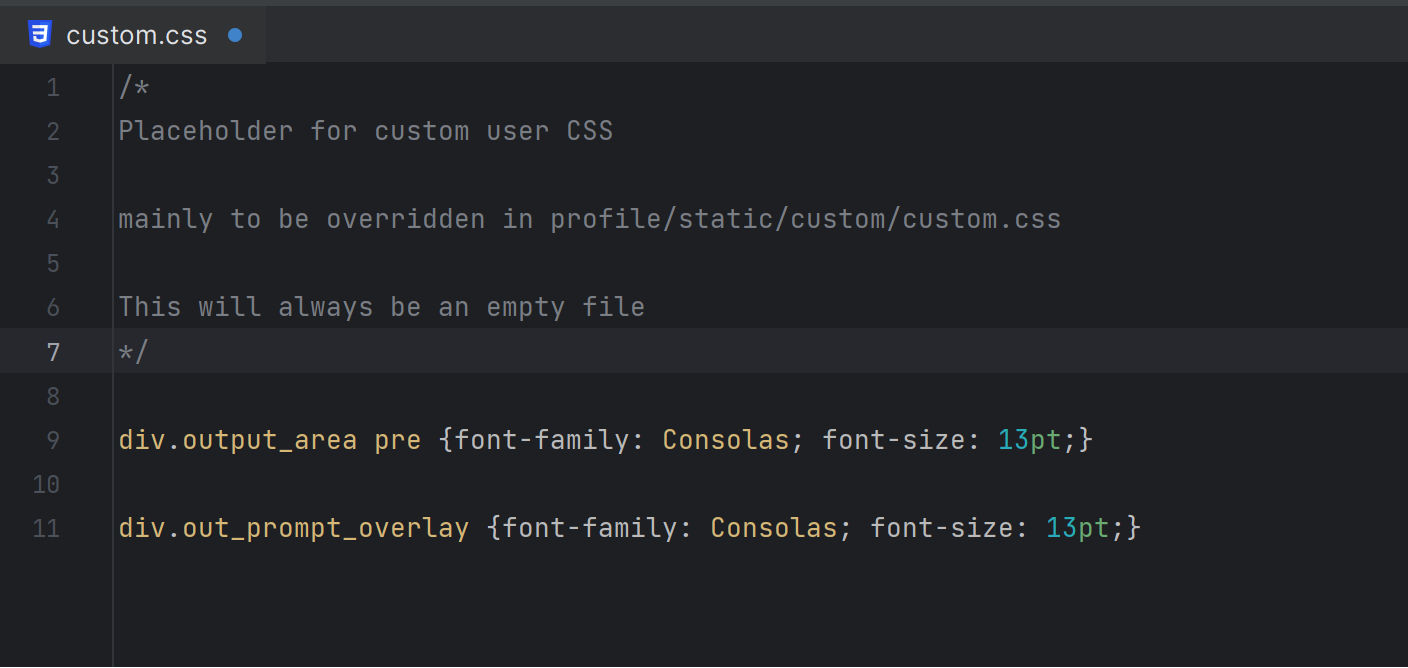1408x668 pixels.
Task: Click line number 11 in the gutter
Action: 47,528
